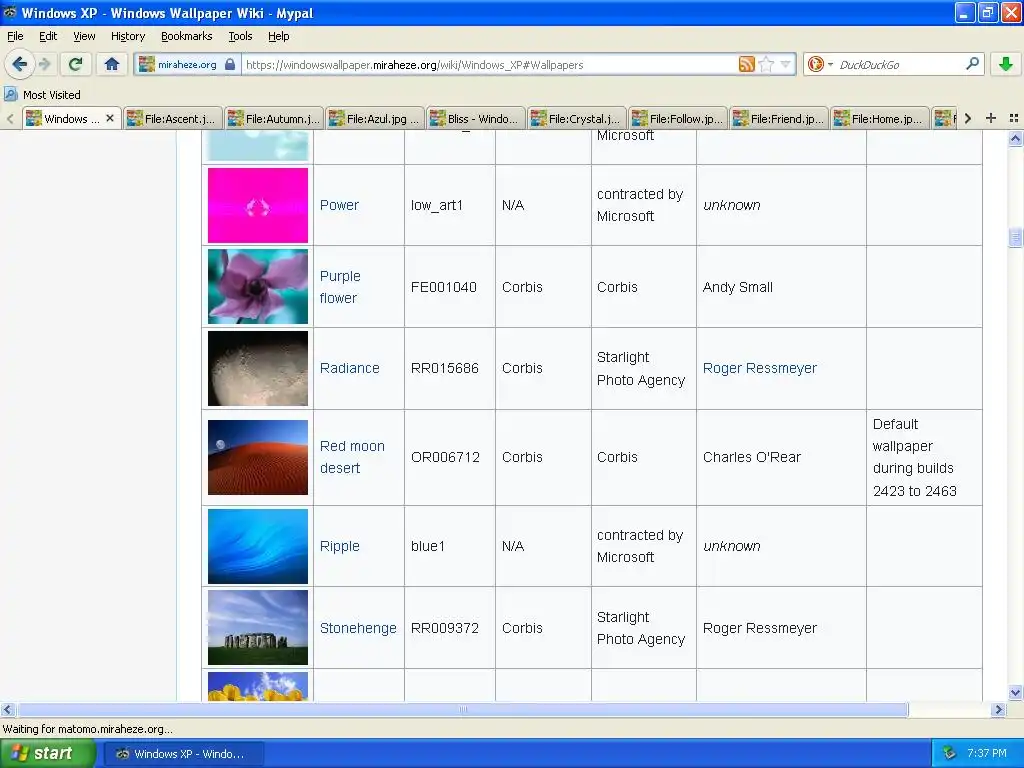Bookmark this page with the star icon
Image resolution: width=1024 pixels, height=768 pixels.
(x=767, y=64)
